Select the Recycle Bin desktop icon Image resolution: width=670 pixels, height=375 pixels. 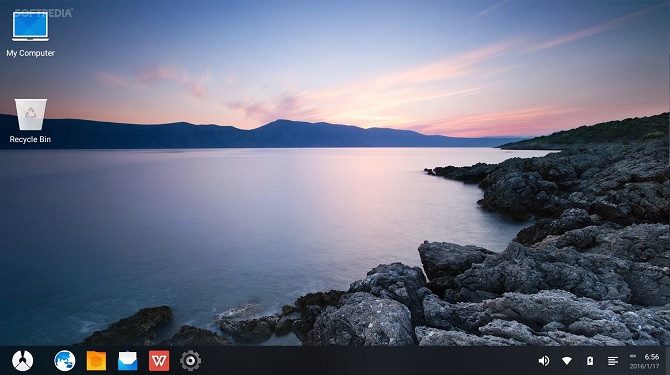click(x=30, y=114)
